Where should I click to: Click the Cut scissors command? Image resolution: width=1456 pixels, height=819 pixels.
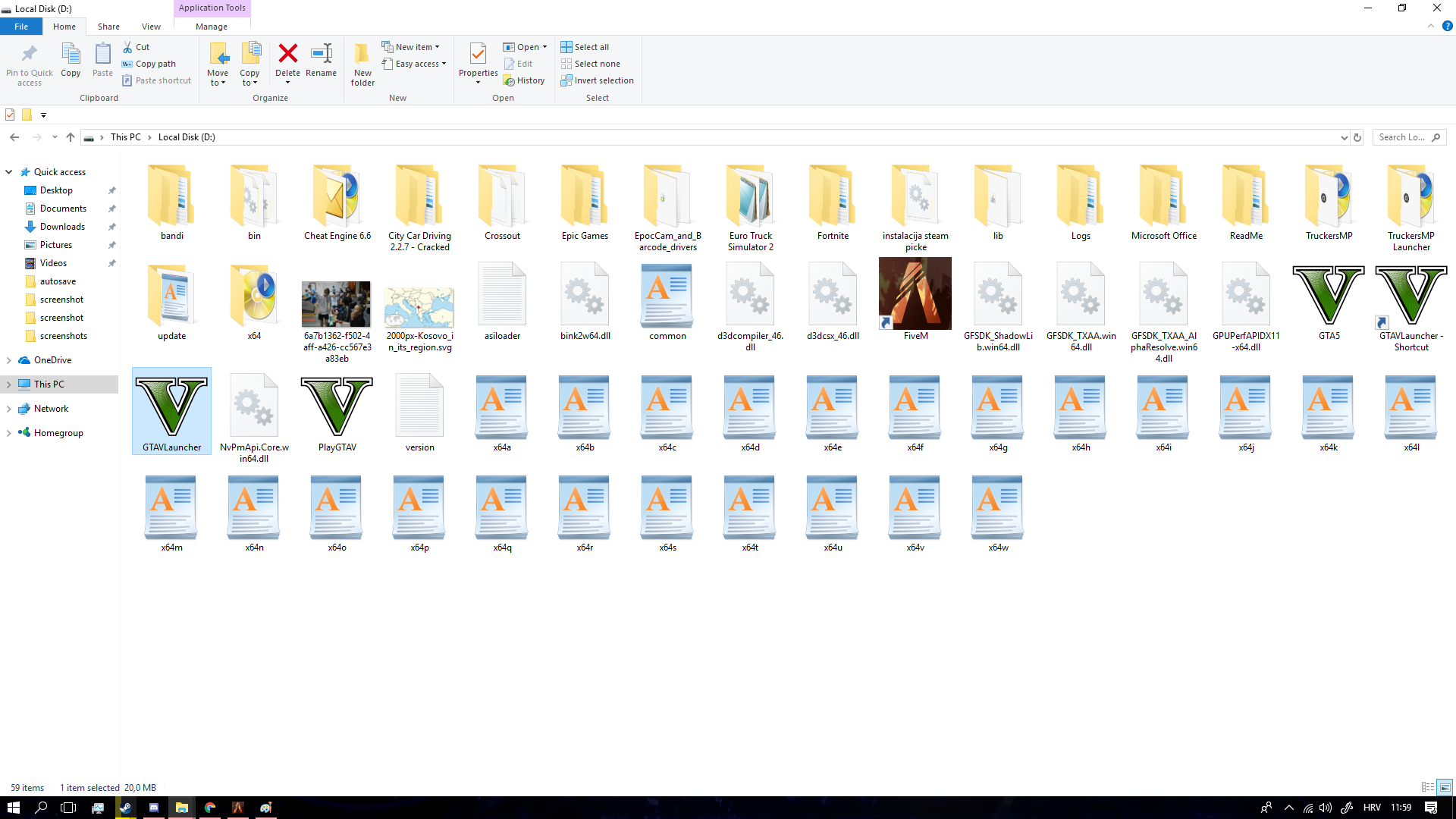(x=136, y=47)
